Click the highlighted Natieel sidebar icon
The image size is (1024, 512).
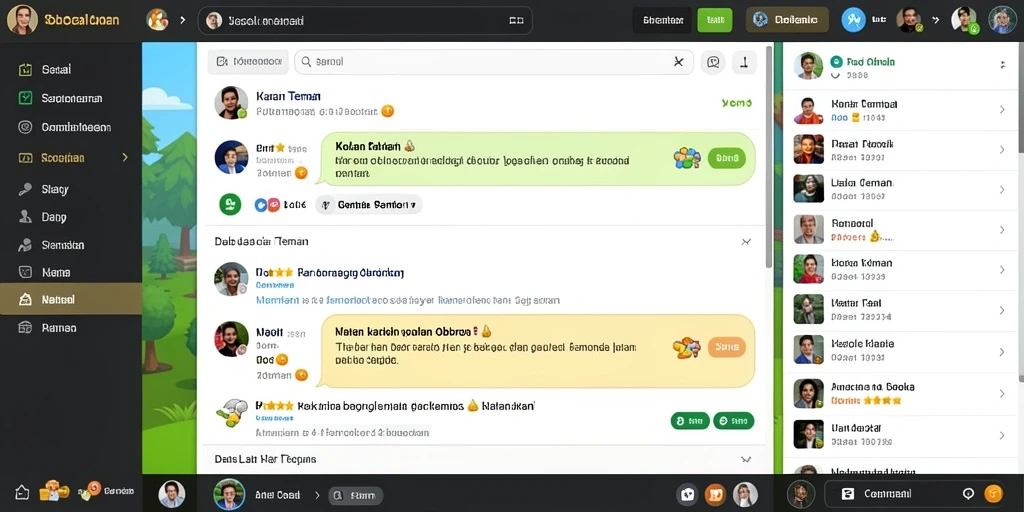[25, 300]
